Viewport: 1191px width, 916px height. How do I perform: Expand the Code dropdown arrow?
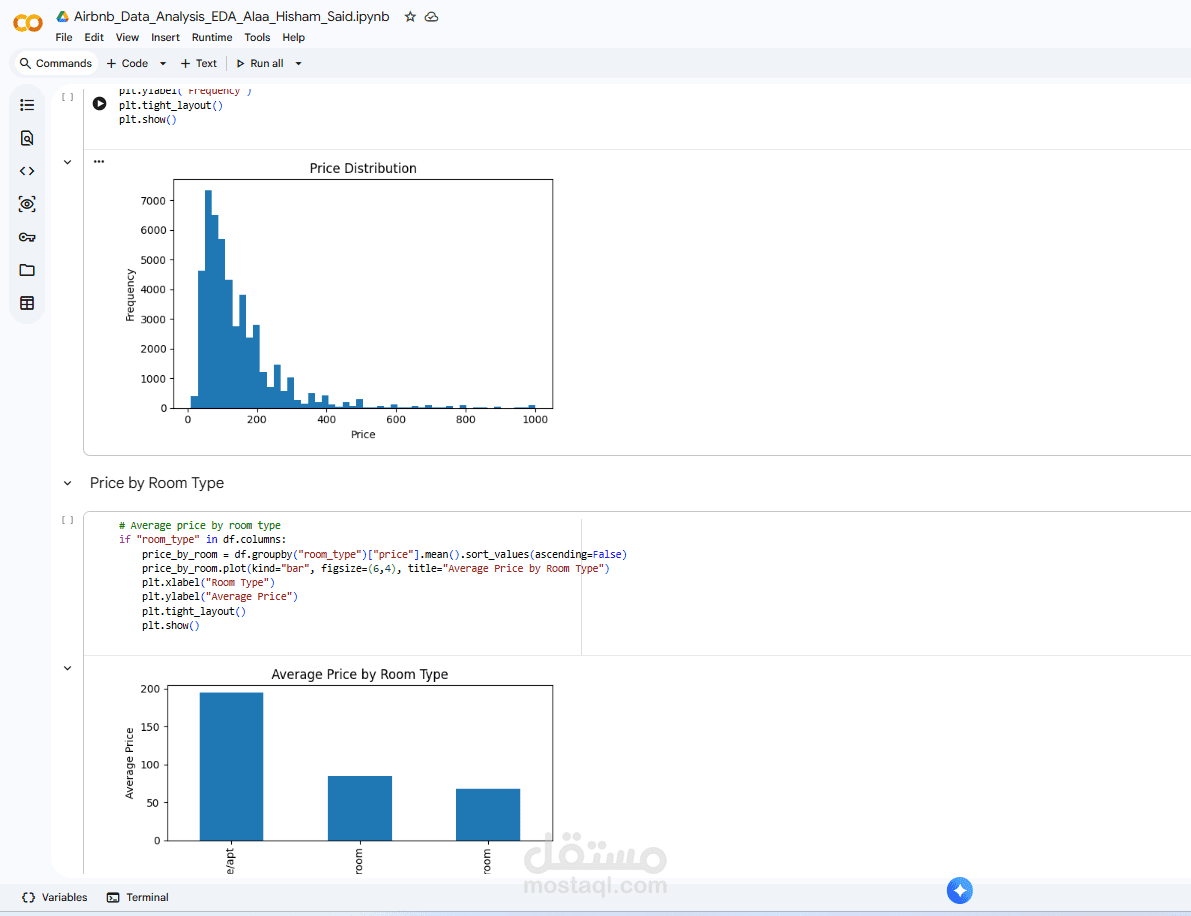point(163,64)
